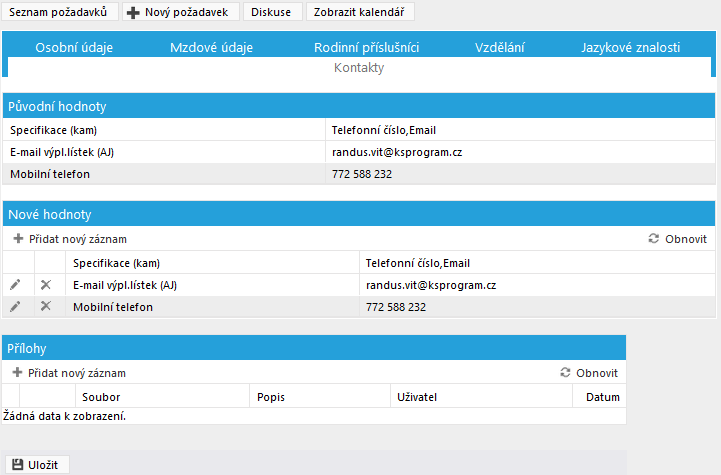Viewport: 721px width, 475px height.
Task: Click Zobrazit kalendář button
Action: click(x=360, y=12)
